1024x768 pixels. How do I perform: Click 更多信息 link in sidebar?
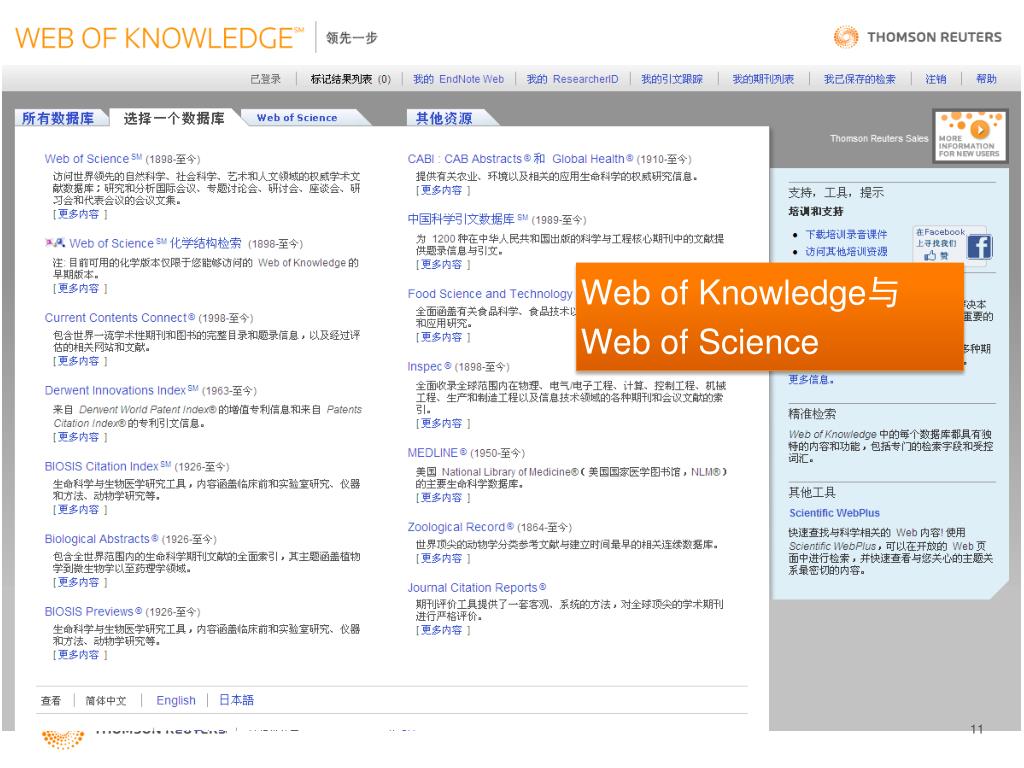tap(810, 379)
